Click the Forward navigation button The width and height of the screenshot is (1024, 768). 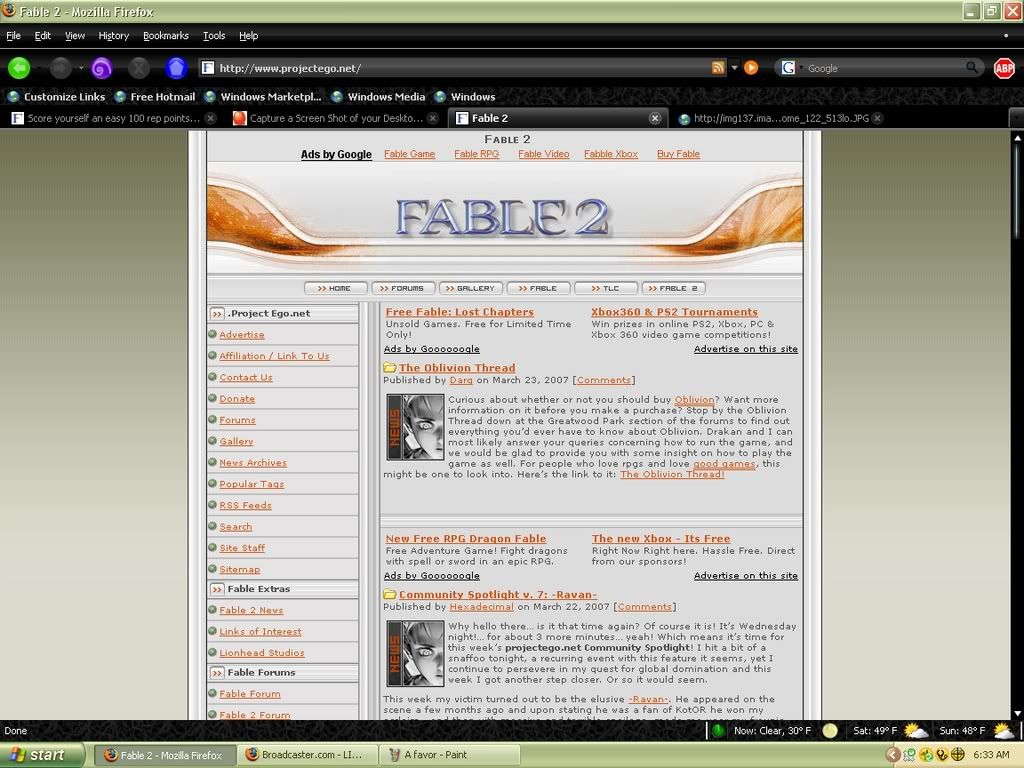click(x=60, y=68)
